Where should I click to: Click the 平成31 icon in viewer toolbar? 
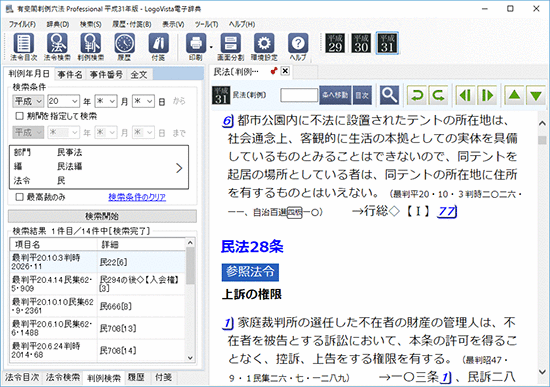point(221,95)
